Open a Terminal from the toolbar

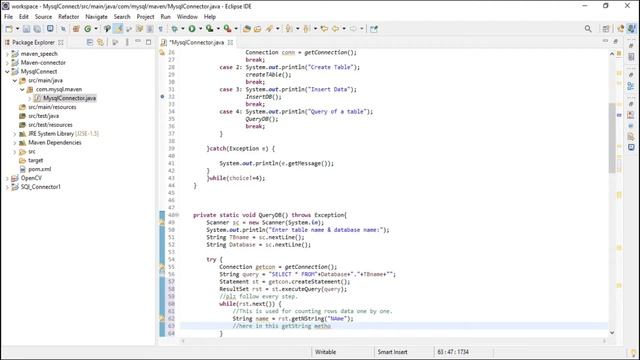50,29
